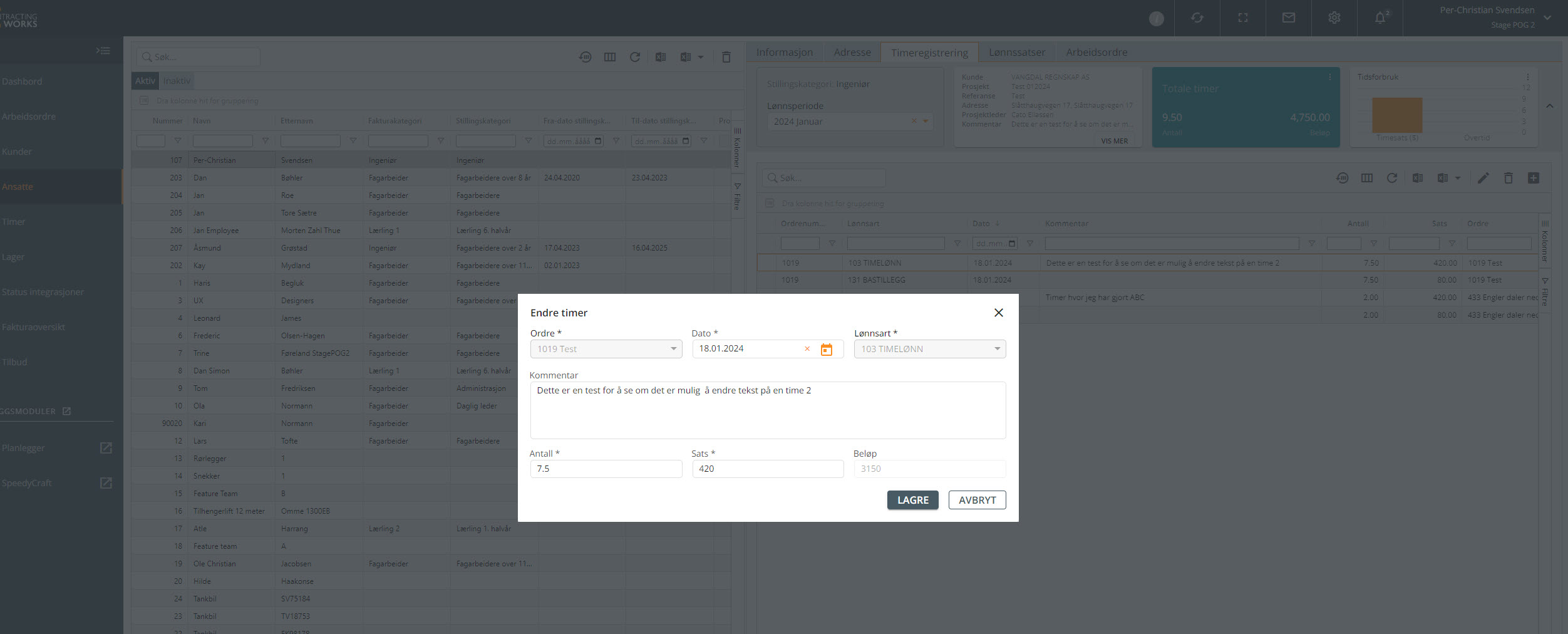
Task: Open Dashbord in sidebar
Action: [22, 81]
